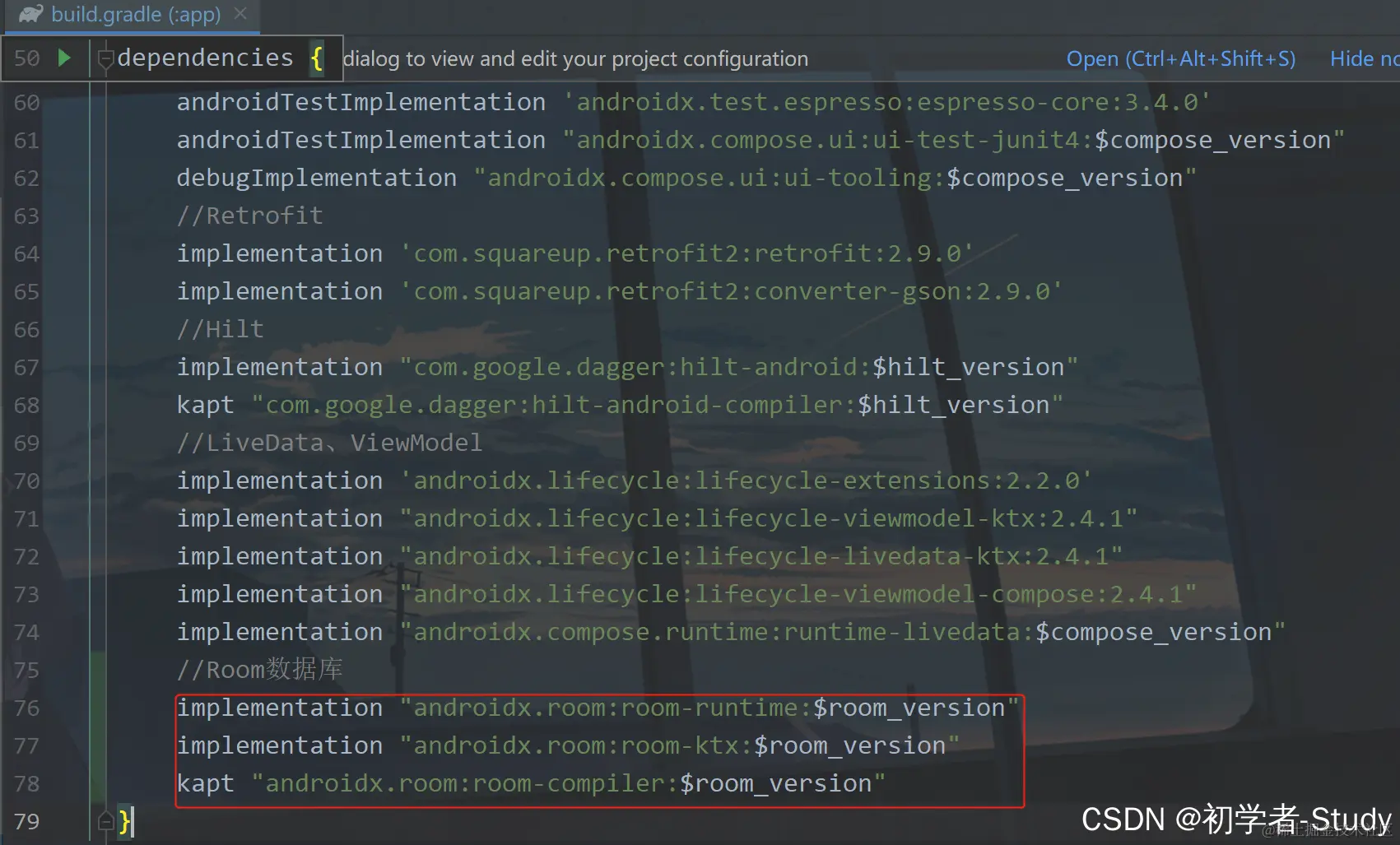Click the lifecycle-viewmodel-compose:2.4.1 line
Viewport: 1400px width, 845px height.
pos(686,594)
